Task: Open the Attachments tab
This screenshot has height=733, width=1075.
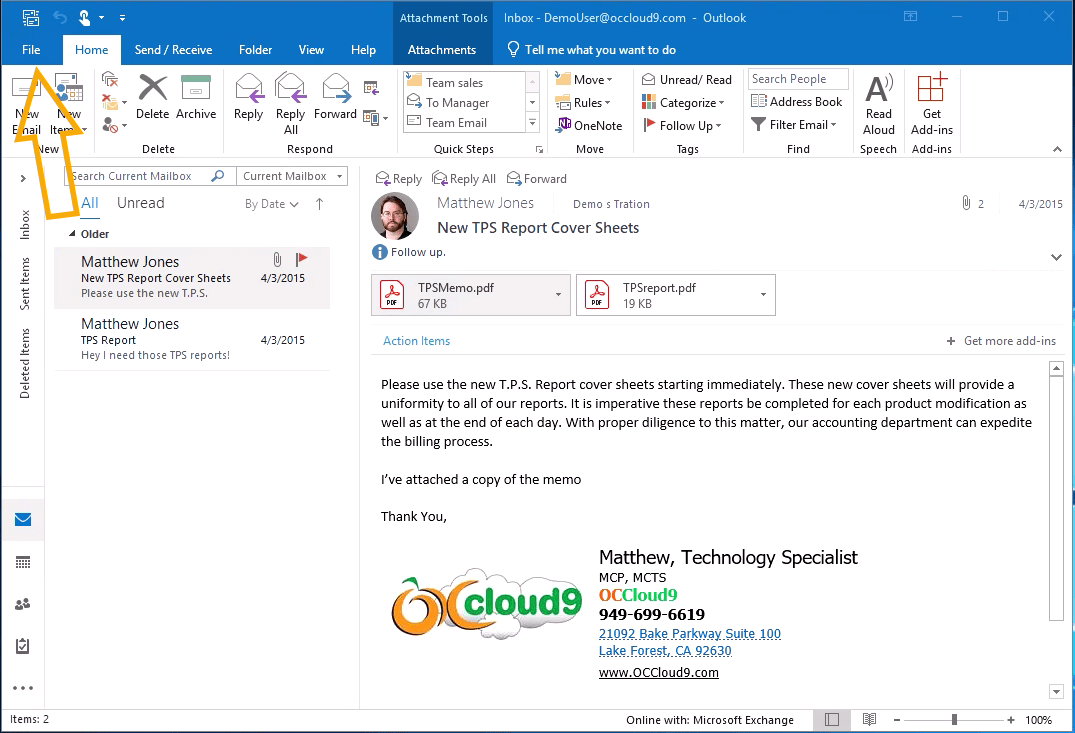Action: pos(442,49)
